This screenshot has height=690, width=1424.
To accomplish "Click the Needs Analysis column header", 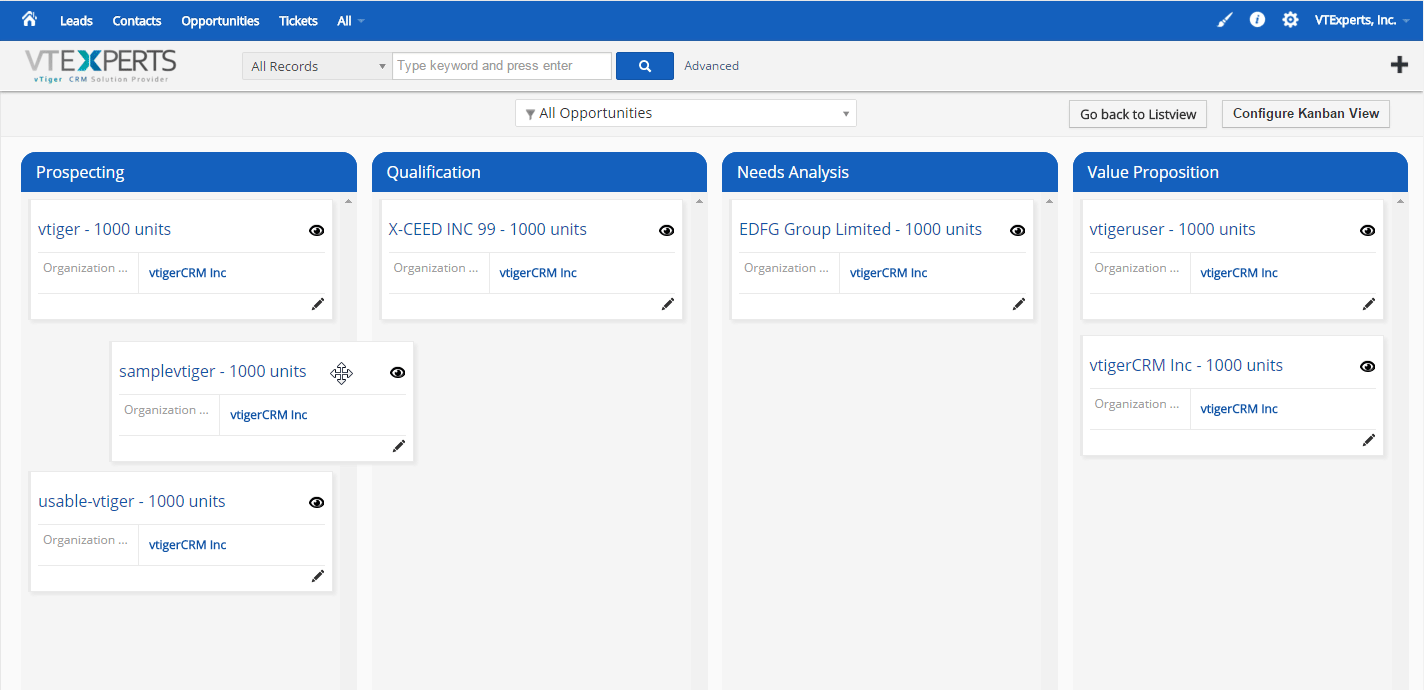I will 890,172.
